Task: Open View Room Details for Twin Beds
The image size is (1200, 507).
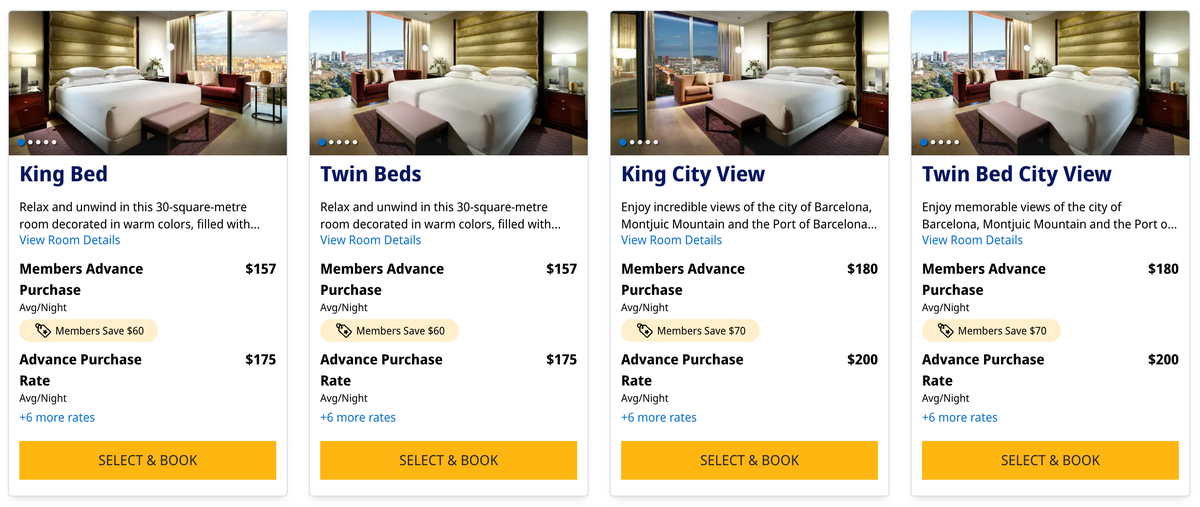Action: tap(371, 240)
